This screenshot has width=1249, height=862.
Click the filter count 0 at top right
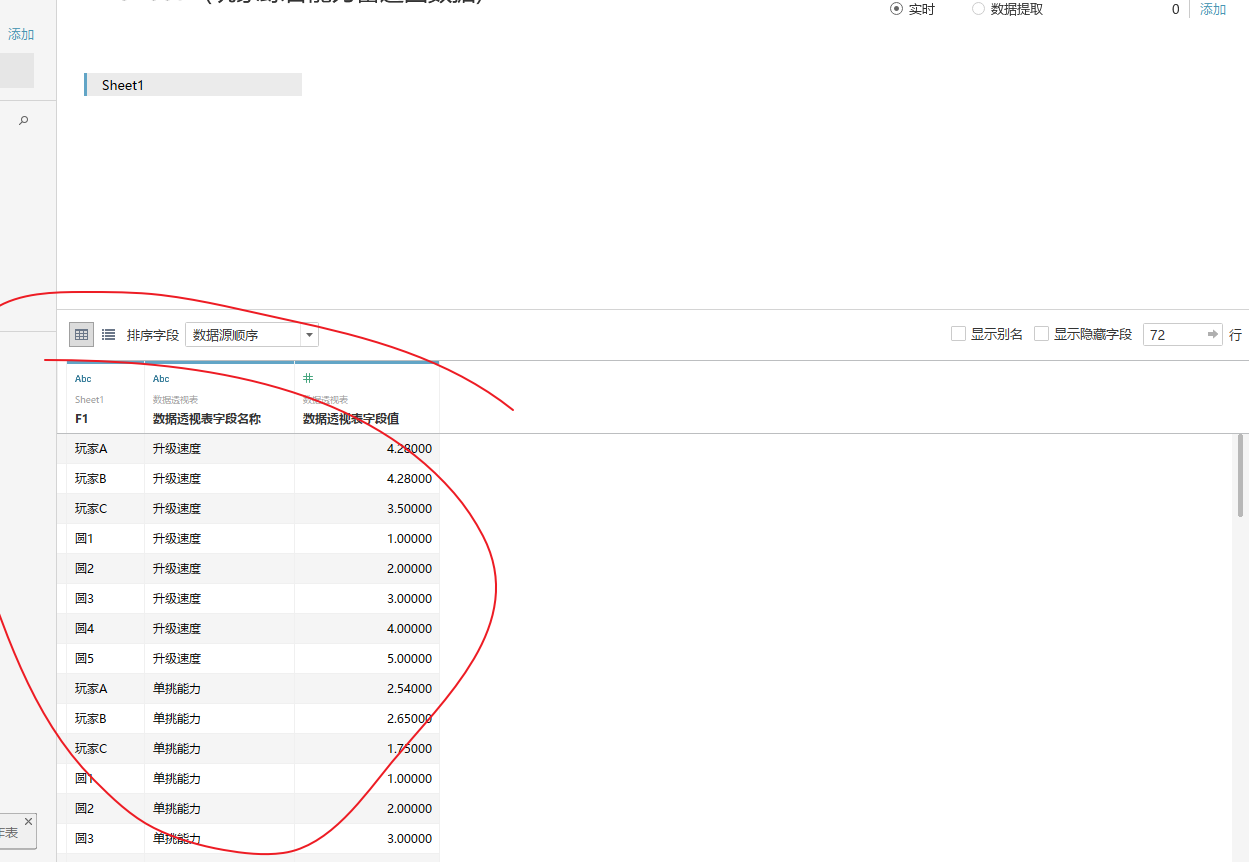coord(1176,9)
